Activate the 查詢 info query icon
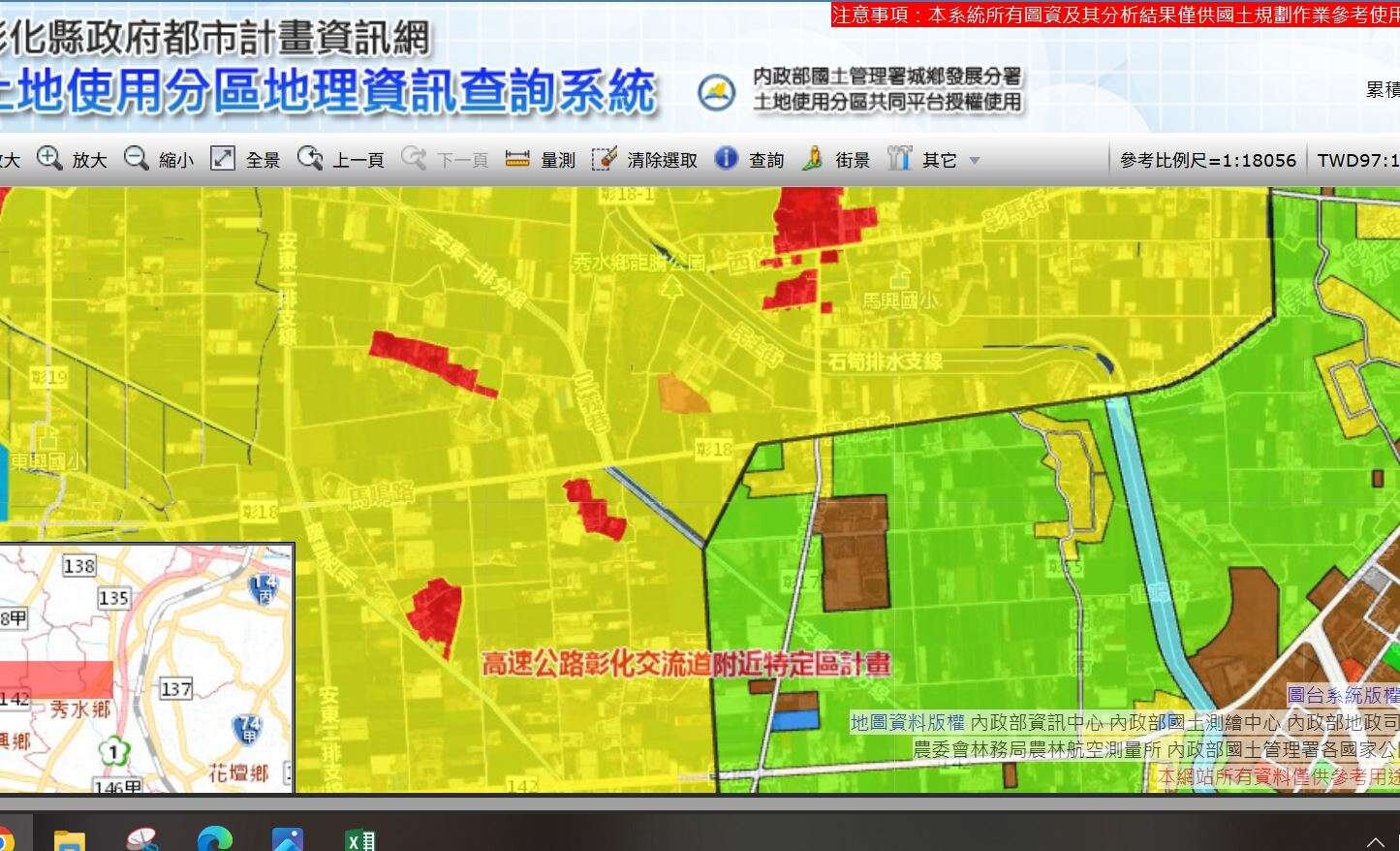 pos(726,158)
